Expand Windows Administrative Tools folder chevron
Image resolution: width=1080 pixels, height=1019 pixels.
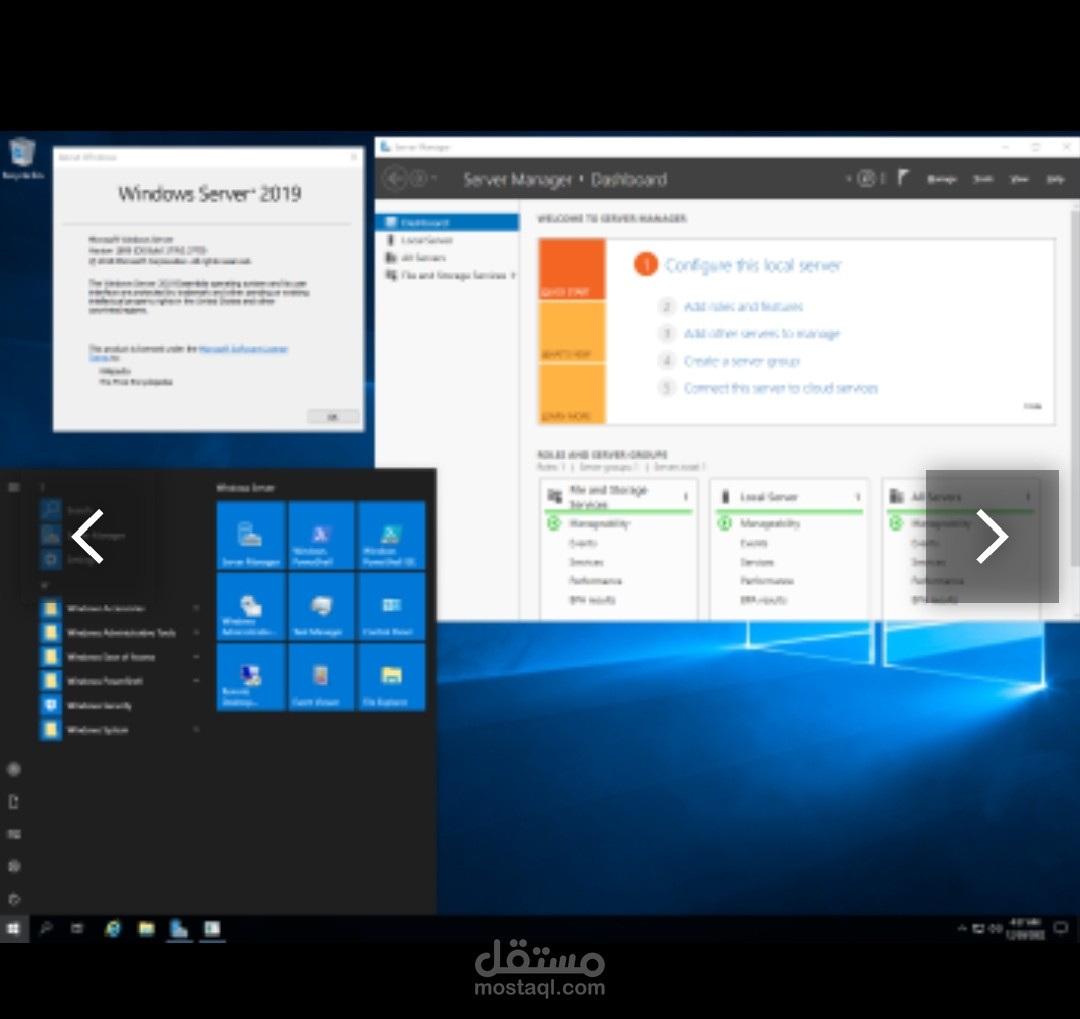click(x=196, y=632)
